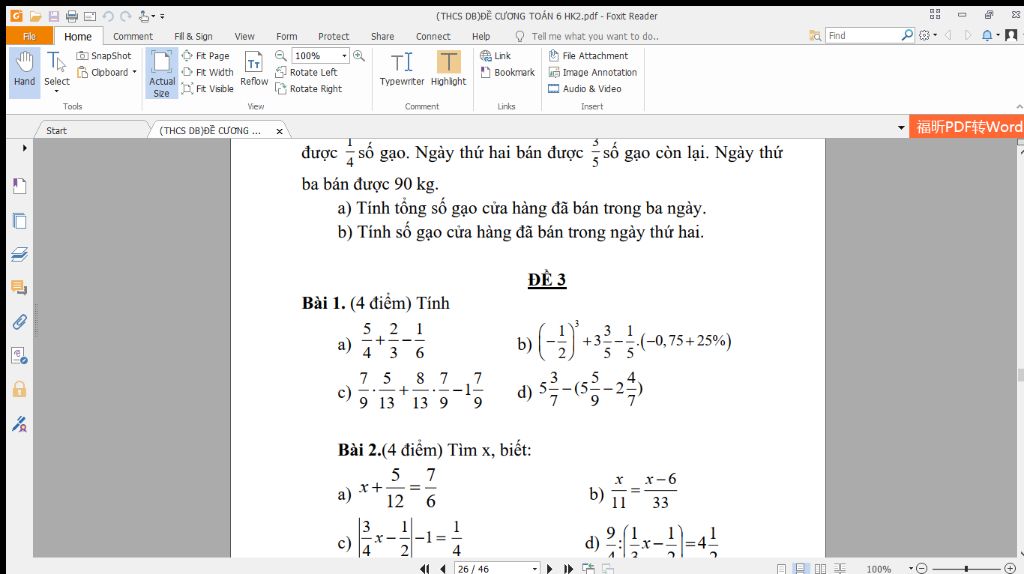Rotate the page left

coord(306,72)
